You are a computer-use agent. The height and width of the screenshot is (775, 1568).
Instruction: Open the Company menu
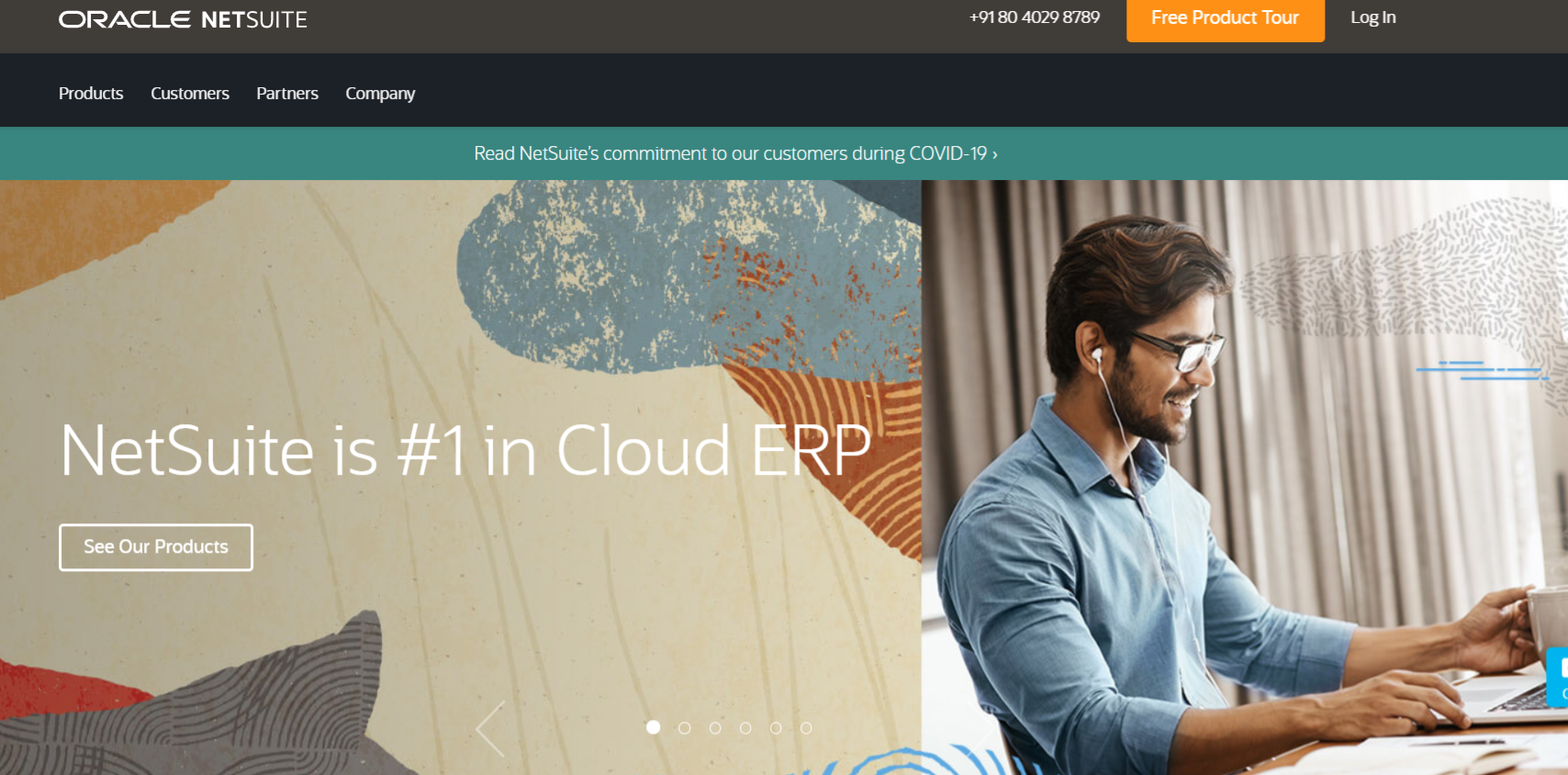(x=380, y=94)
